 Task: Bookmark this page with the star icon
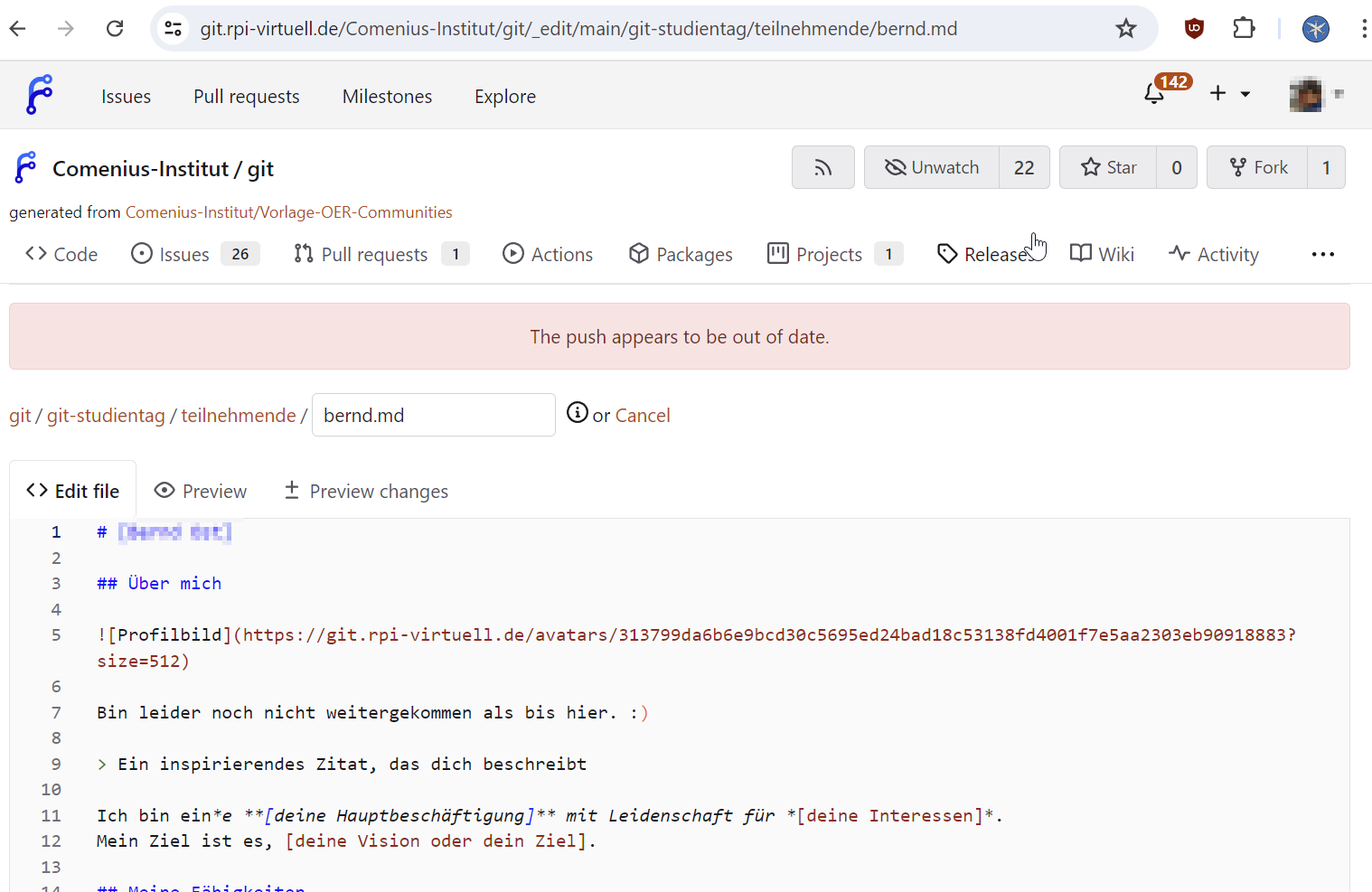click(1125, 29)
